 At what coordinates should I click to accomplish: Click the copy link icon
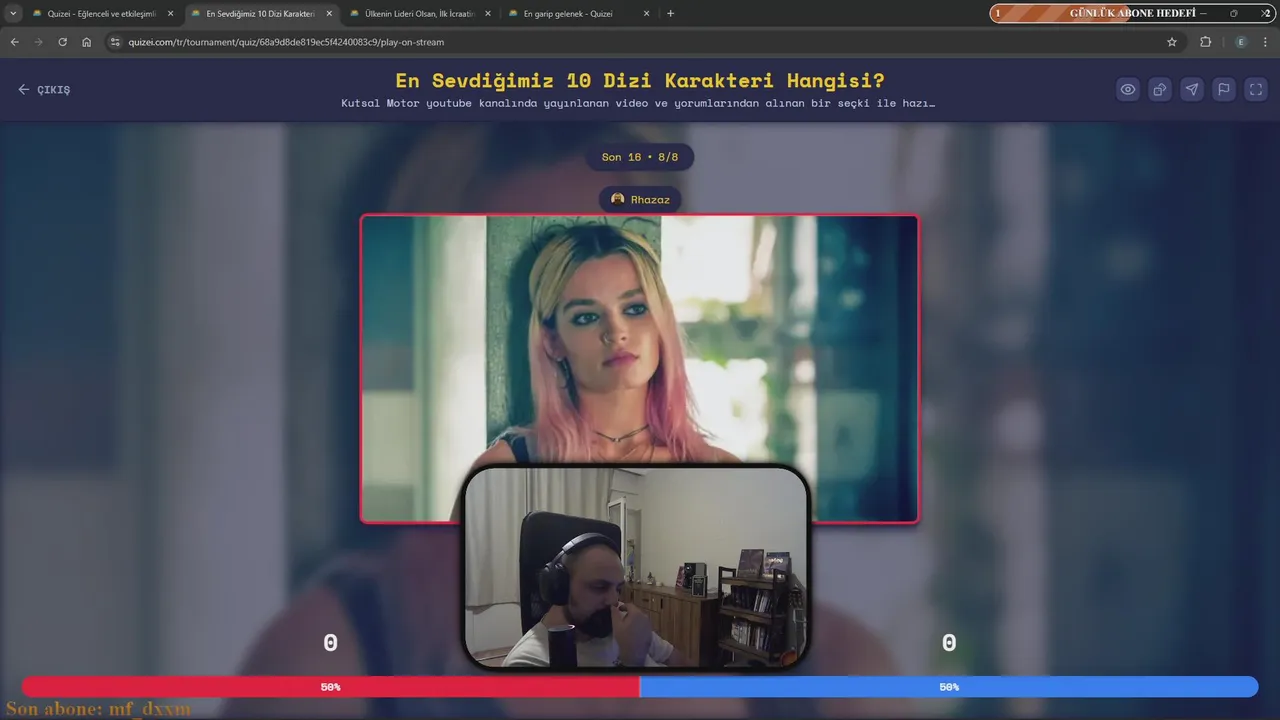pos(1160,89)
